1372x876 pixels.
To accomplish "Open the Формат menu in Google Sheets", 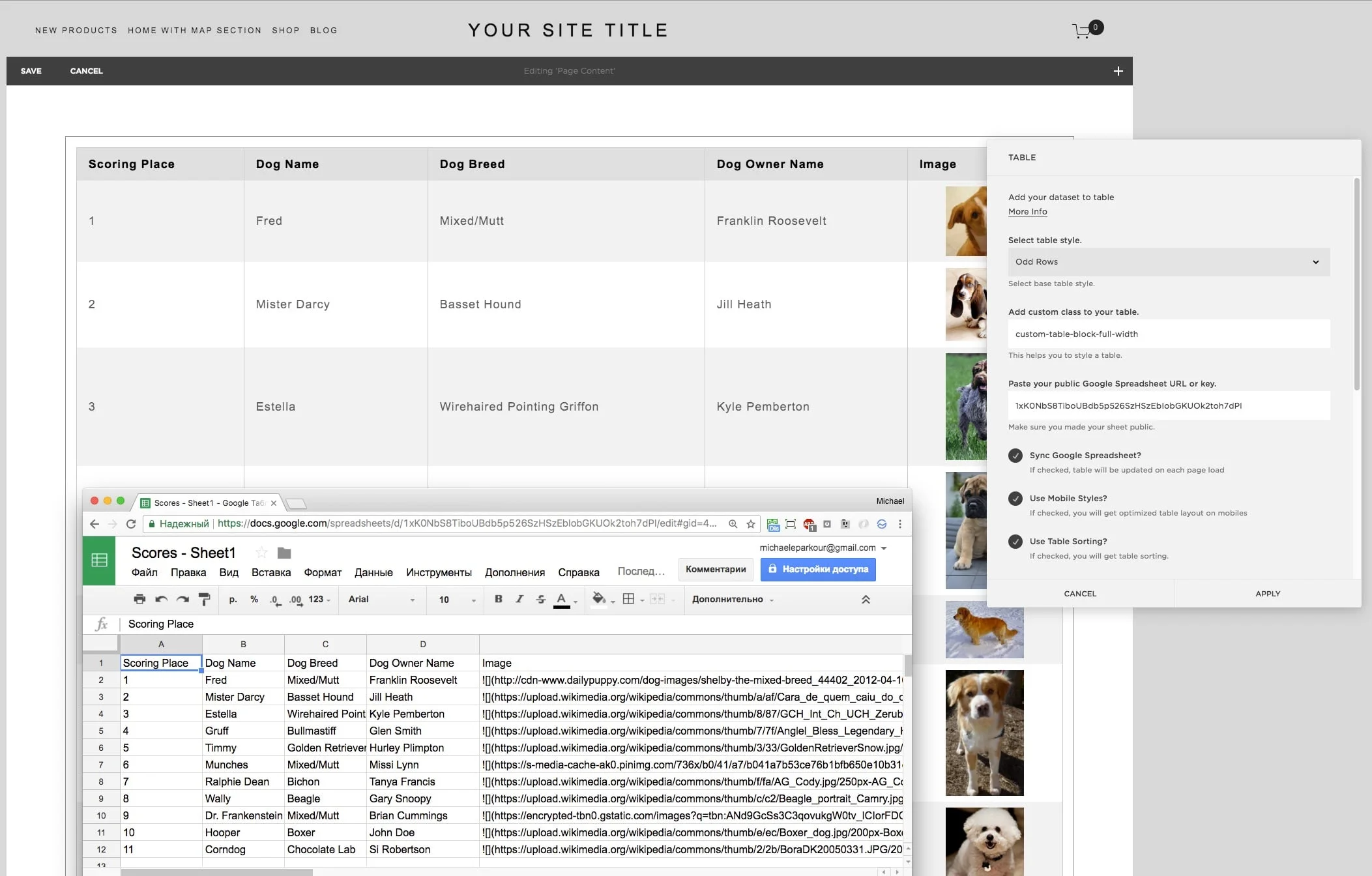I will pyautogui.click(x=322, y=572).
